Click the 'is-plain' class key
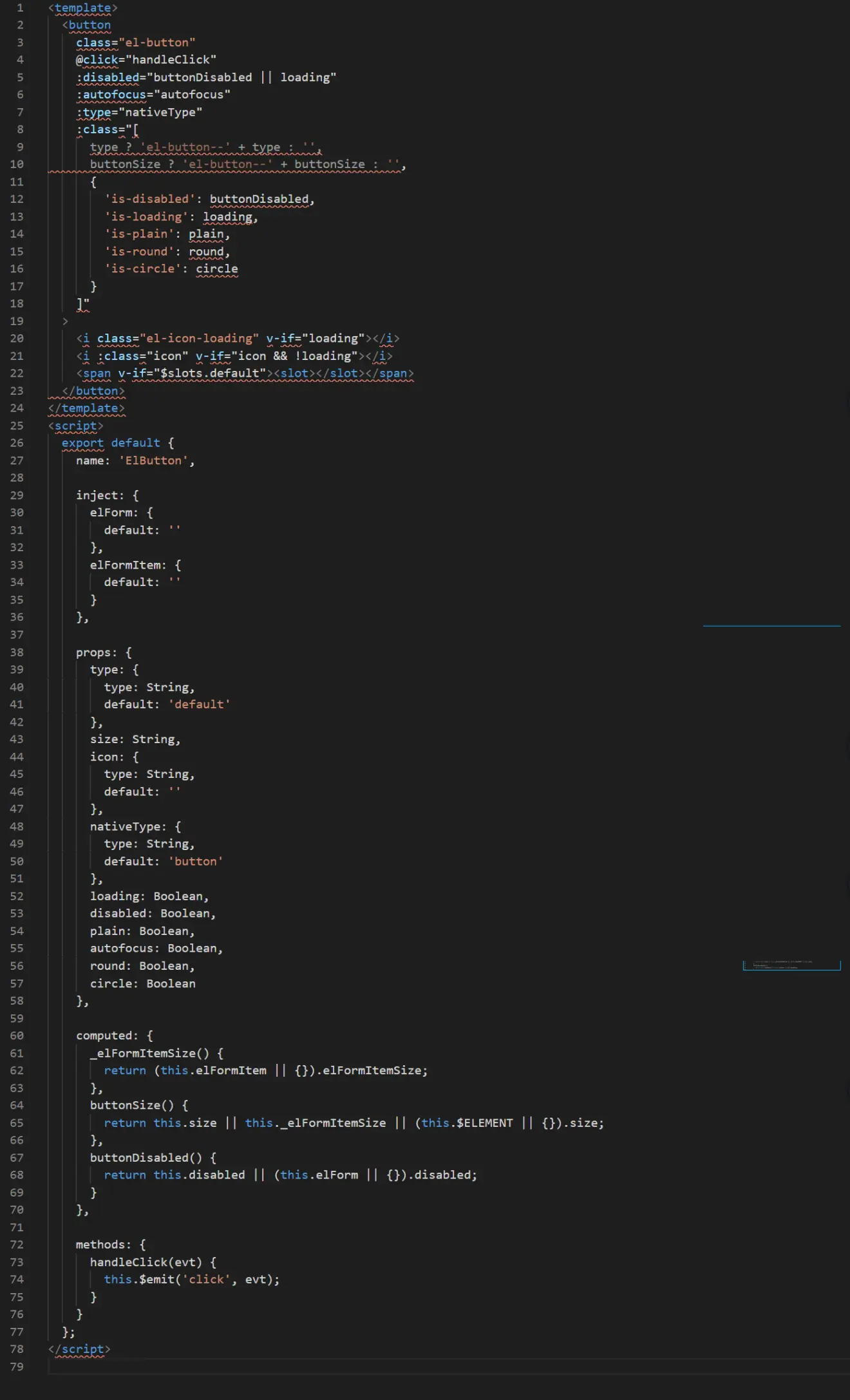850x1400 pixels. pyautogui.click(x=139, y=234)
